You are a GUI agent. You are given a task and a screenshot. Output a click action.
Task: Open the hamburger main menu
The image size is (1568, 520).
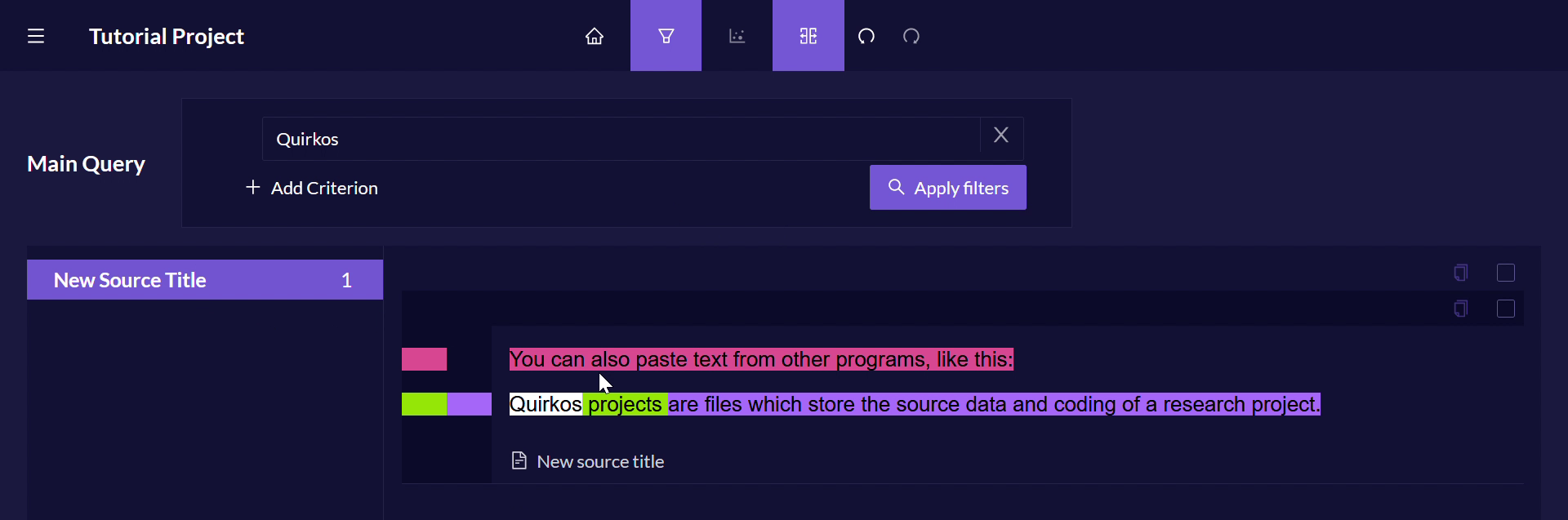coord(36,36)
